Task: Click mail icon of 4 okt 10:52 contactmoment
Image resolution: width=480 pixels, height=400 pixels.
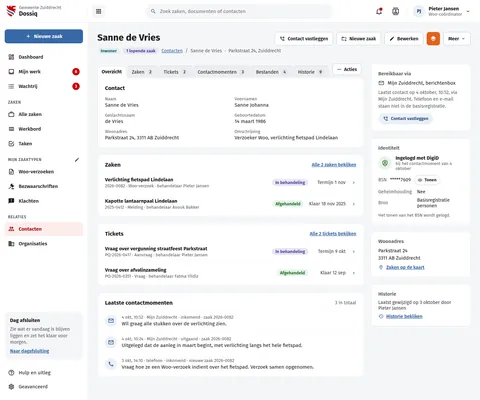Action: point(111,321)
